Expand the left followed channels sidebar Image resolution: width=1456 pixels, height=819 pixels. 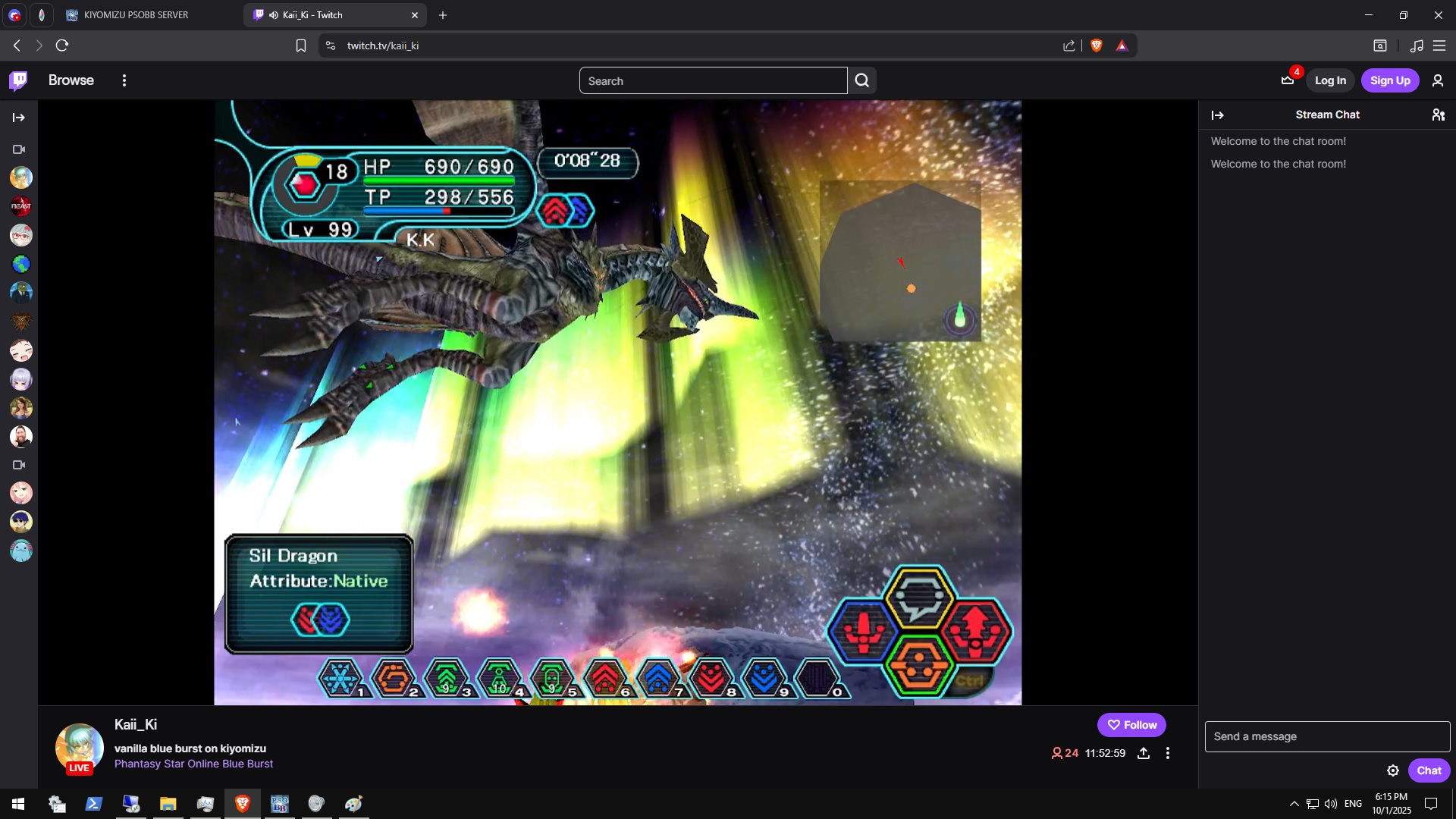19,118
